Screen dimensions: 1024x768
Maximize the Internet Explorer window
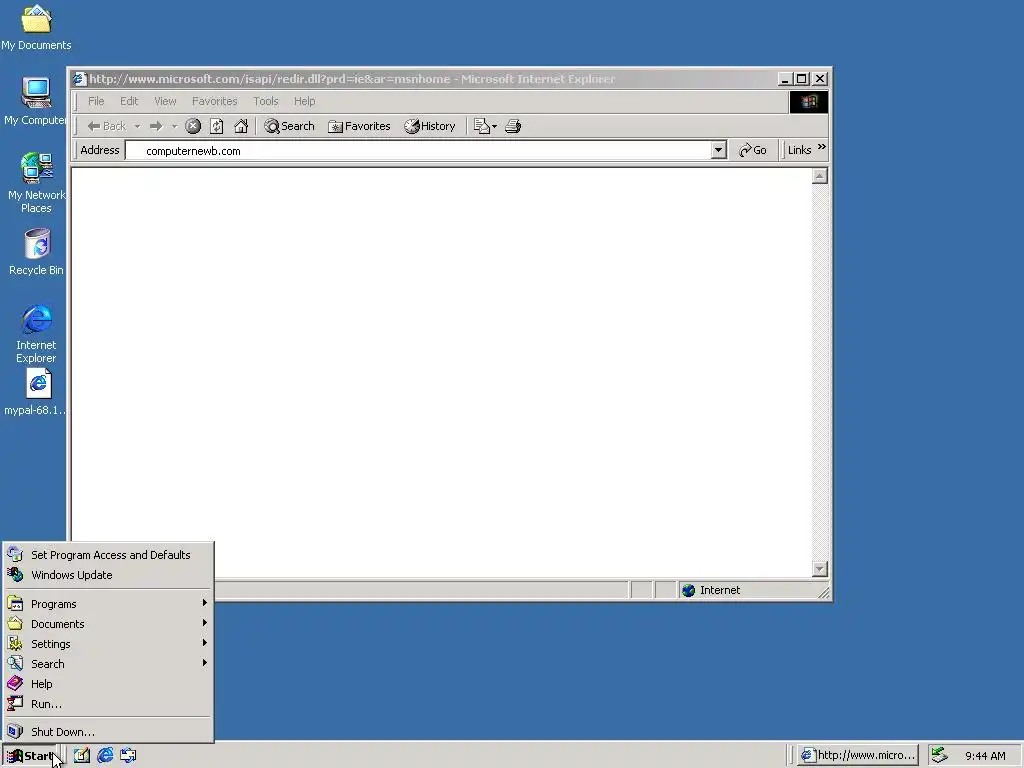[x=802, y=79]
